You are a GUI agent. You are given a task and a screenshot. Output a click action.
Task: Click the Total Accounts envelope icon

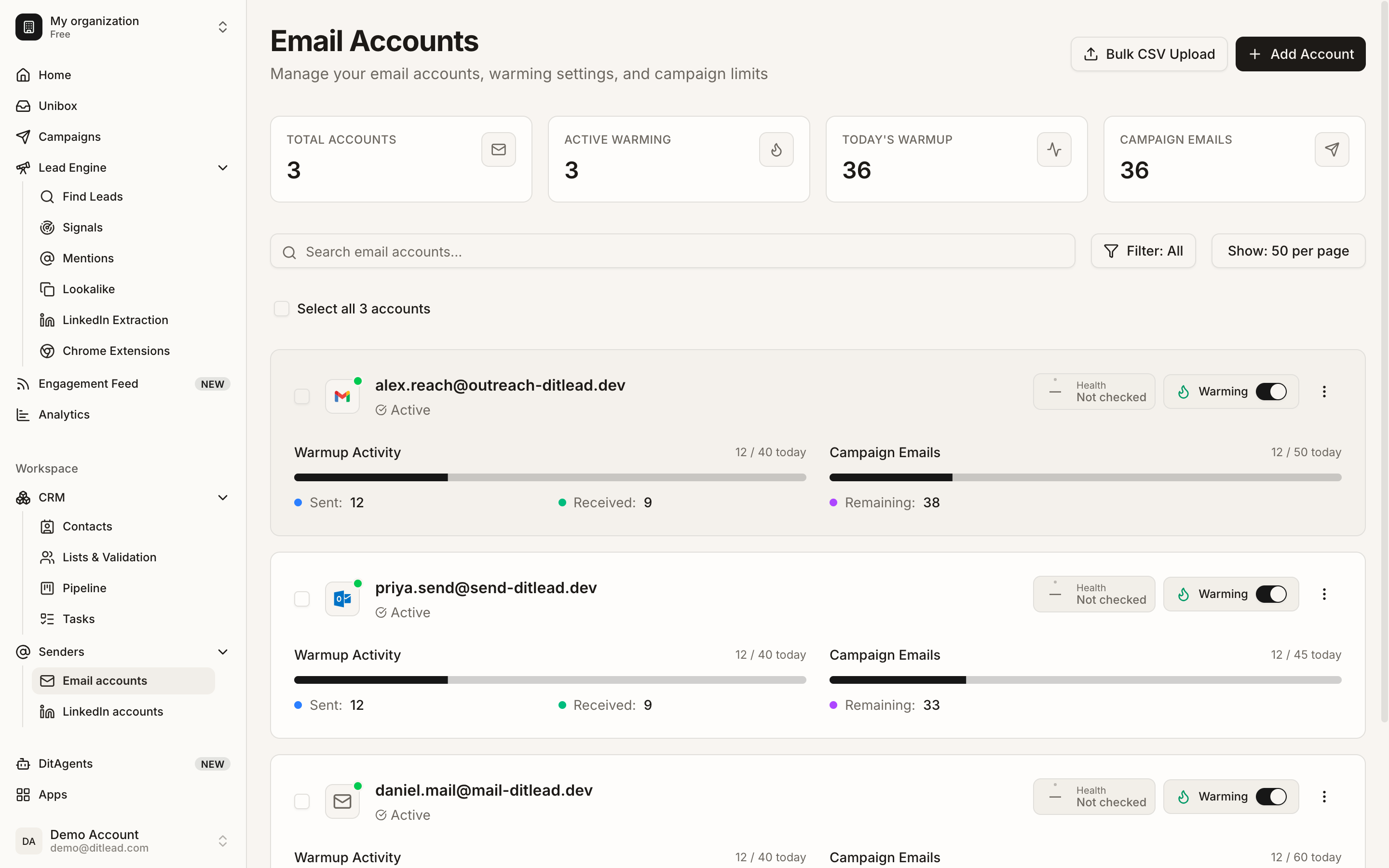pos(498,150)
